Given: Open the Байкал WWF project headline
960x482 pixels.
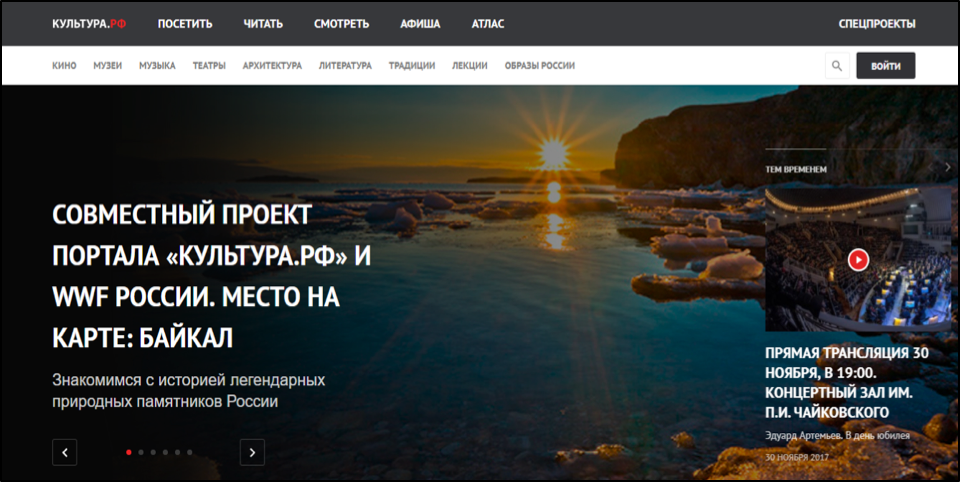Looking at the screenshot, I should (211, 276).
